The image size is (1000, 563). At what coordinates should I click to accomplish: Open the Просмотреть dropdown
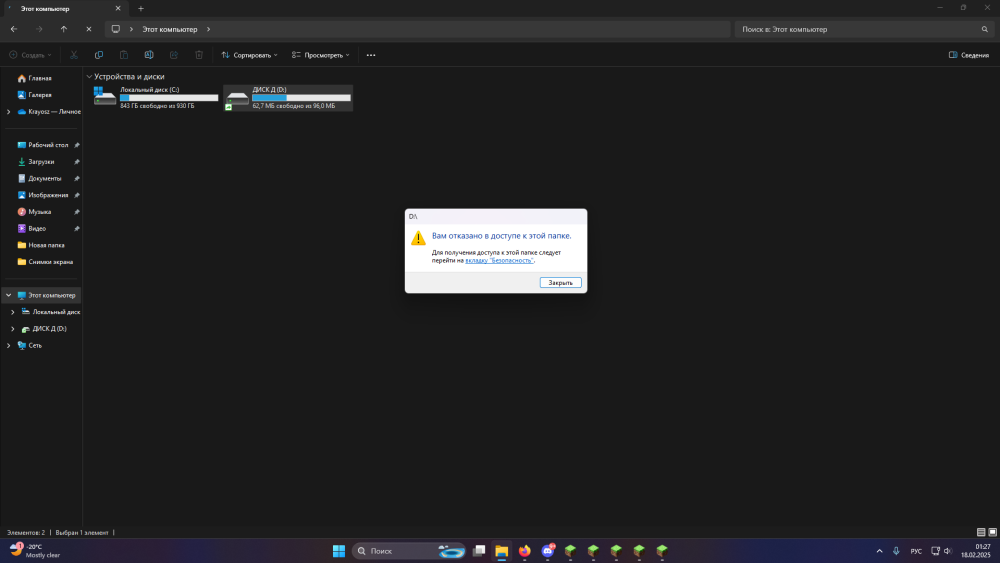(x=321, y=55)
